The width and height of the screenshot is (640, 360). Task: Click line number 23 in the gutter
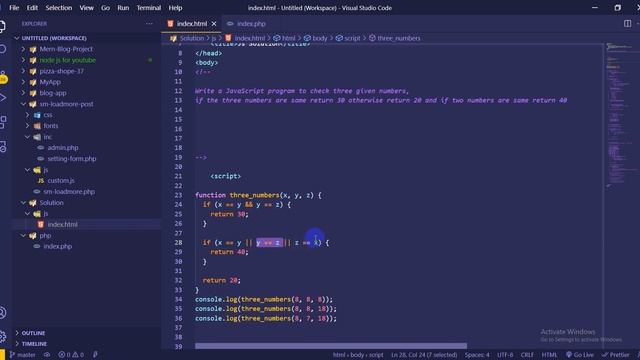point(178,195)
